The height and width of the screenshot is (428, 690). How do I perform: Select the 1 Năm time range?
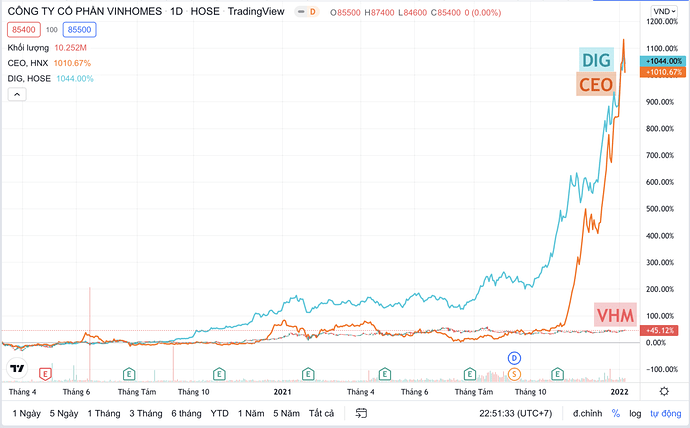(251, 413)
